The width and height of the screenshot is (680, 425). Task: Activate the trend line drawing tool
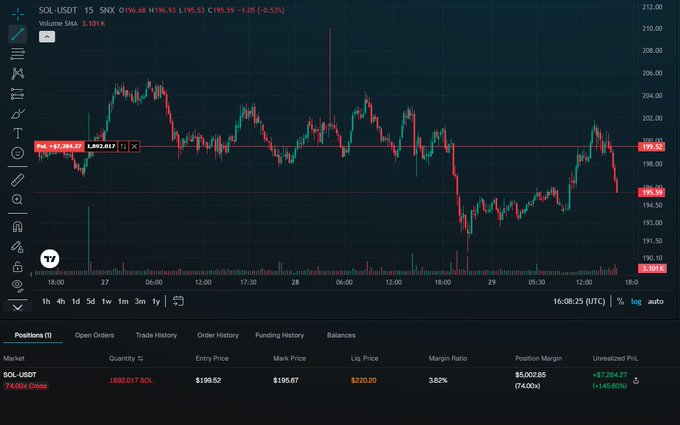coord(17,33)
